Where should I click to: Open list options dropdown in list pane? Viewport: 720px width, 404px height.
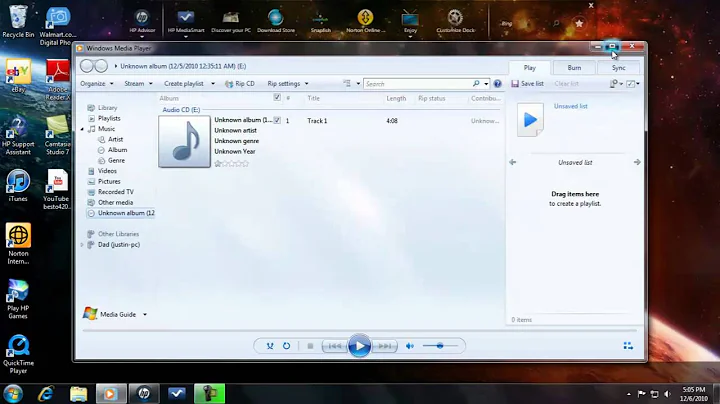616,84
